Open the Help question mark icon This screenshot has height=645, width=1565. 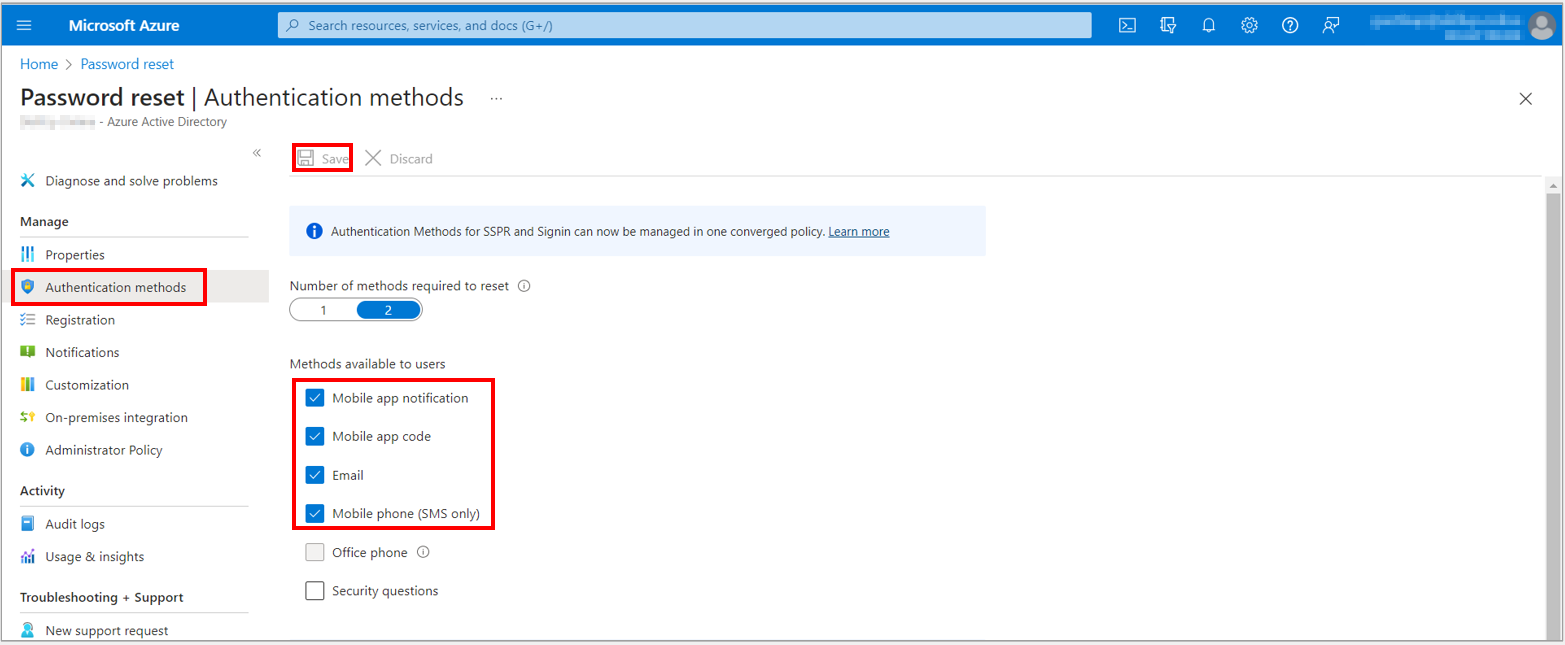(1290, 26)
